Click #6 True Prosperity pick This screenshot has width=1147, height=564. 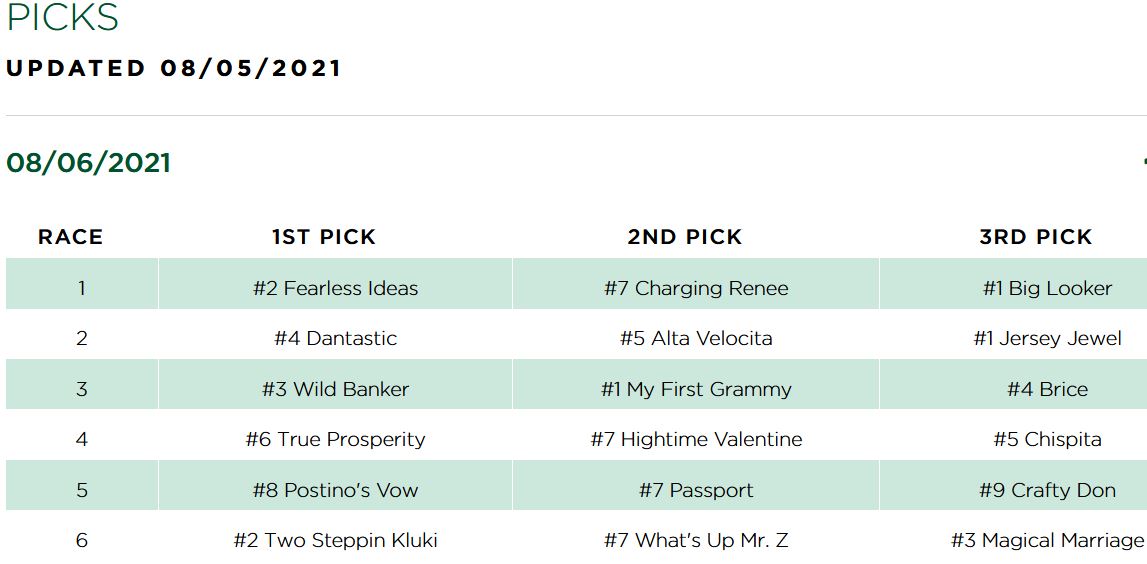tap(335, 439)
